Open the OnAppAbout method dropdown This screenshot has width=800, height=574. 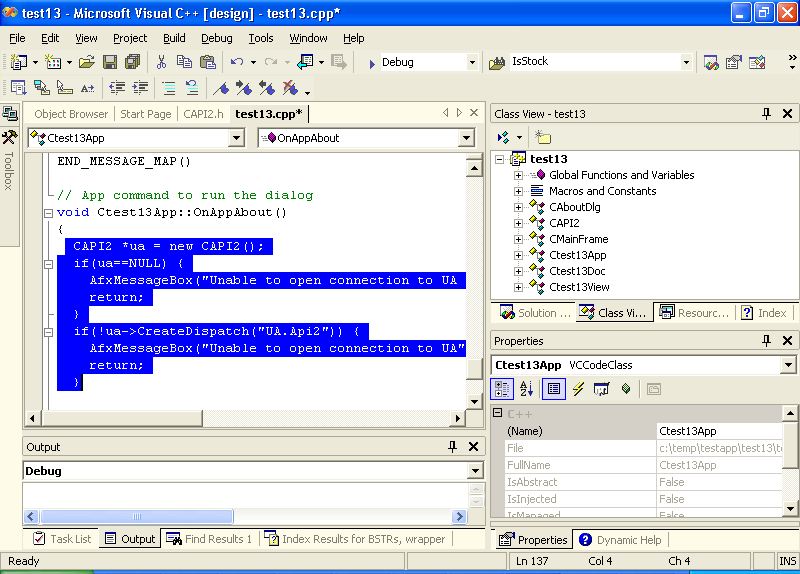coord(466,138)
